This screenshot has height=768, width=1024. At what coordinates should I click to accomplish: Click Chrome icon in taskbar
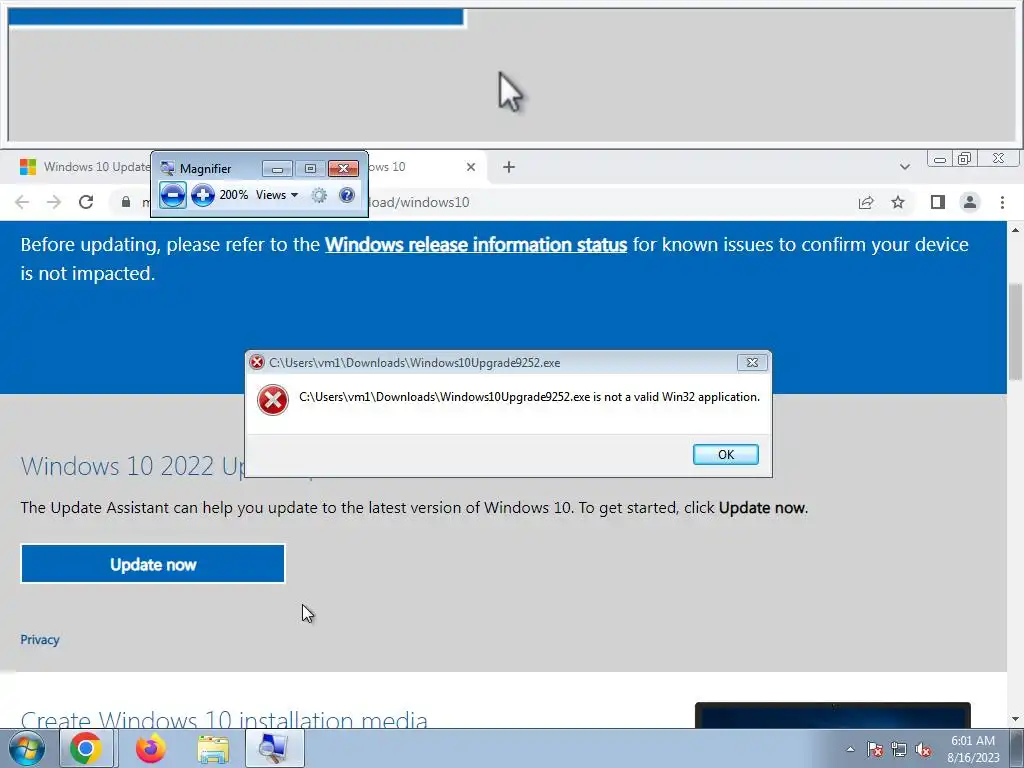point(86,748)
